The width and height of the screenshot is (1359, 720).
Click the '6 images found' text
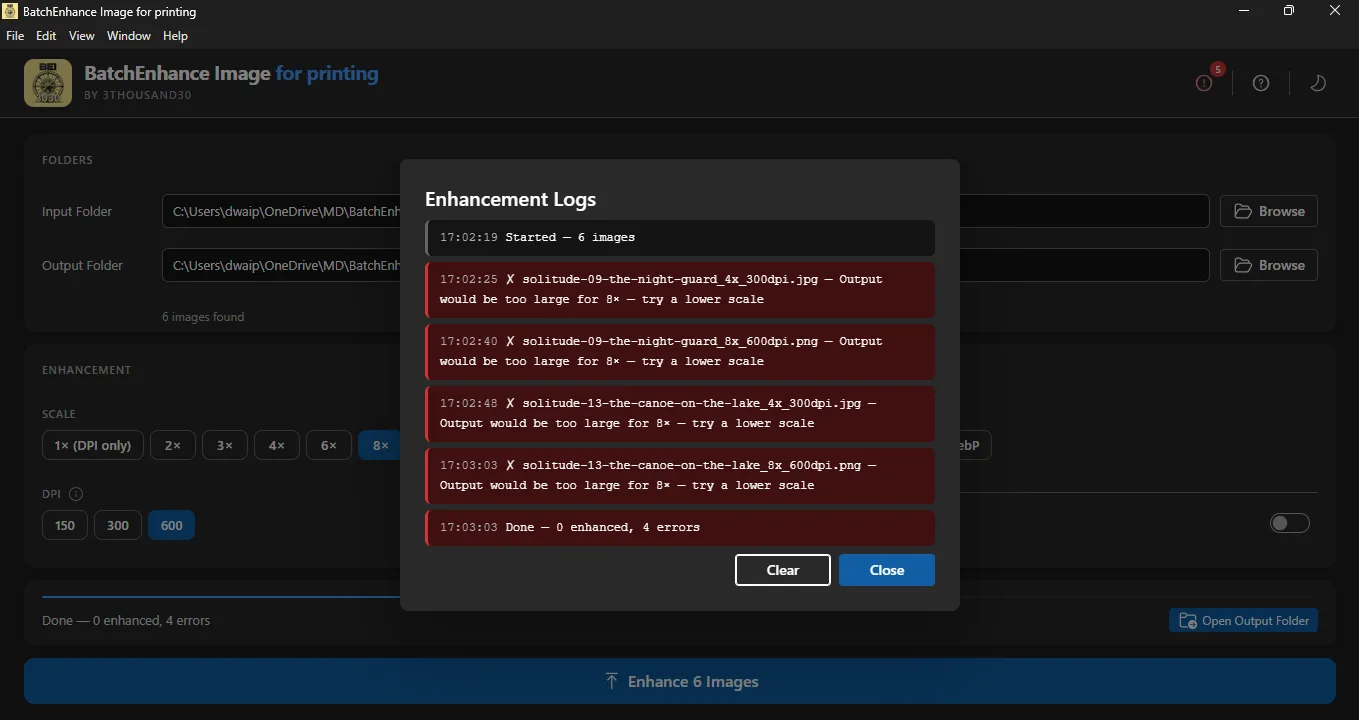203,317
